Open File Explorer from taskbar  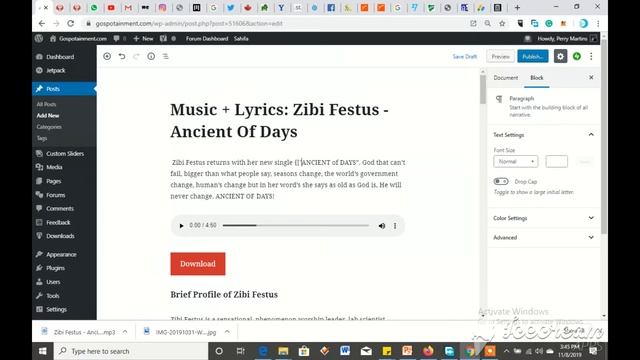tap(283, 351)
